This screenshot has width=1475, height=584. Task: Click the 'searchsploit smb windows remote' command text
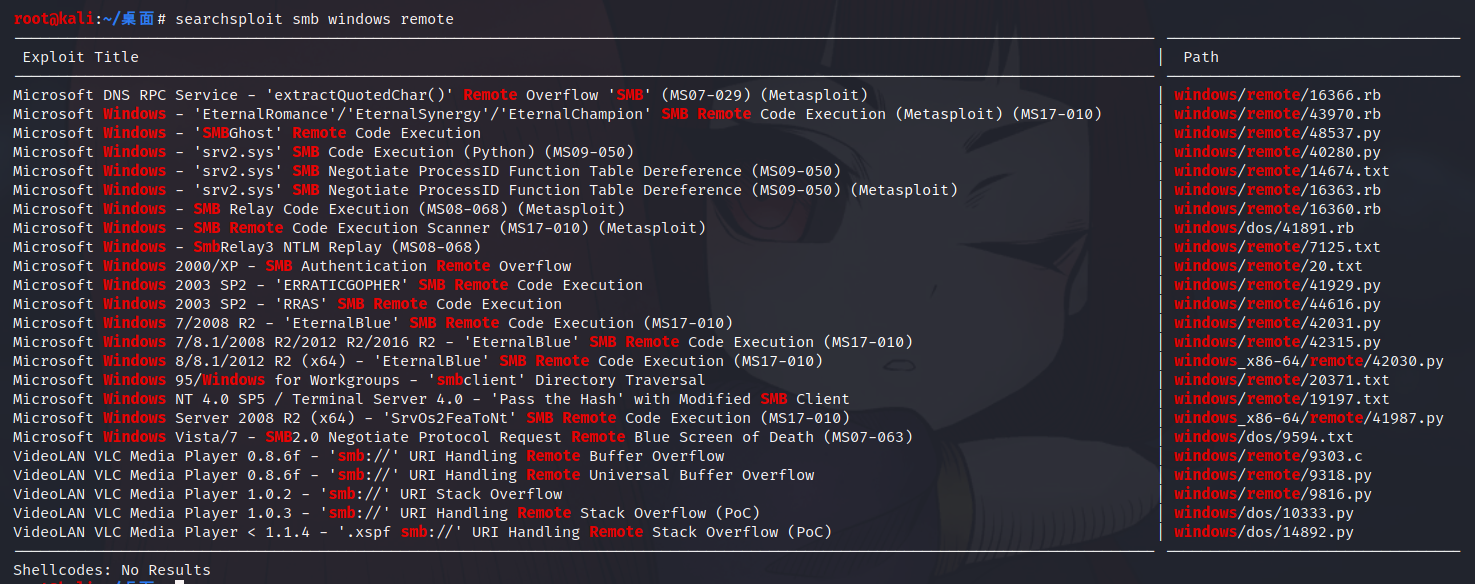(314, 19)
